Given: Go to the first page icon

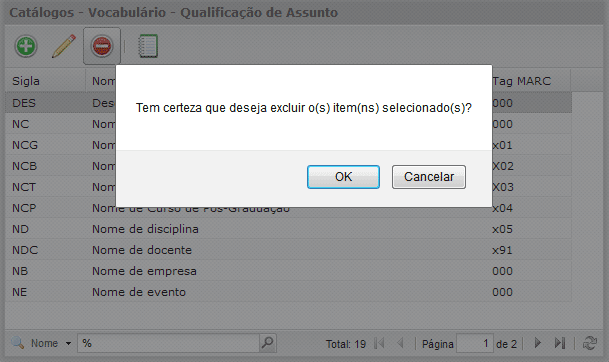Looking at the screenshot, I should pos(379,343).
